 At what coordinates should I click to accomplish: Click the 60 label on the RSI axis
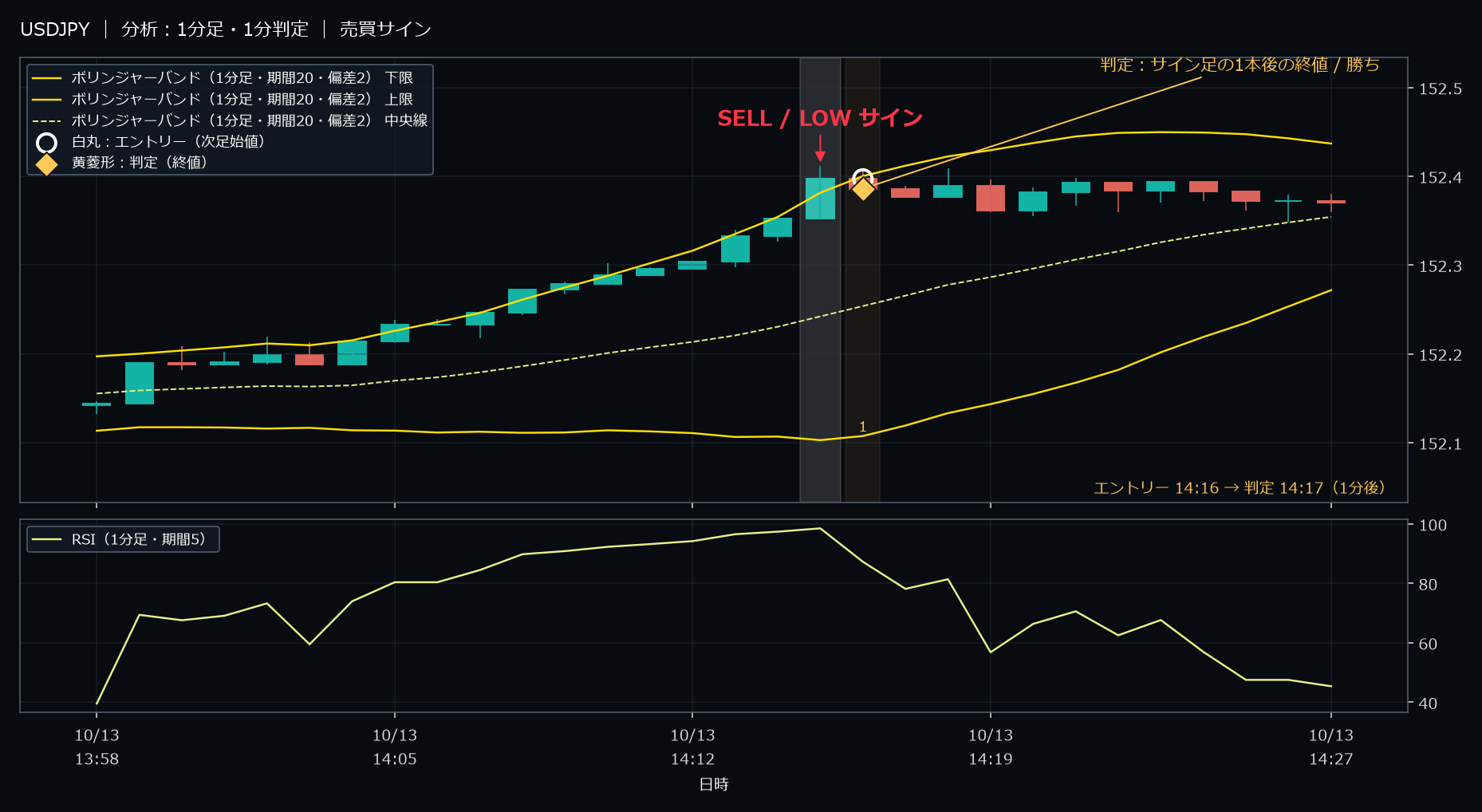point(1428,644)
